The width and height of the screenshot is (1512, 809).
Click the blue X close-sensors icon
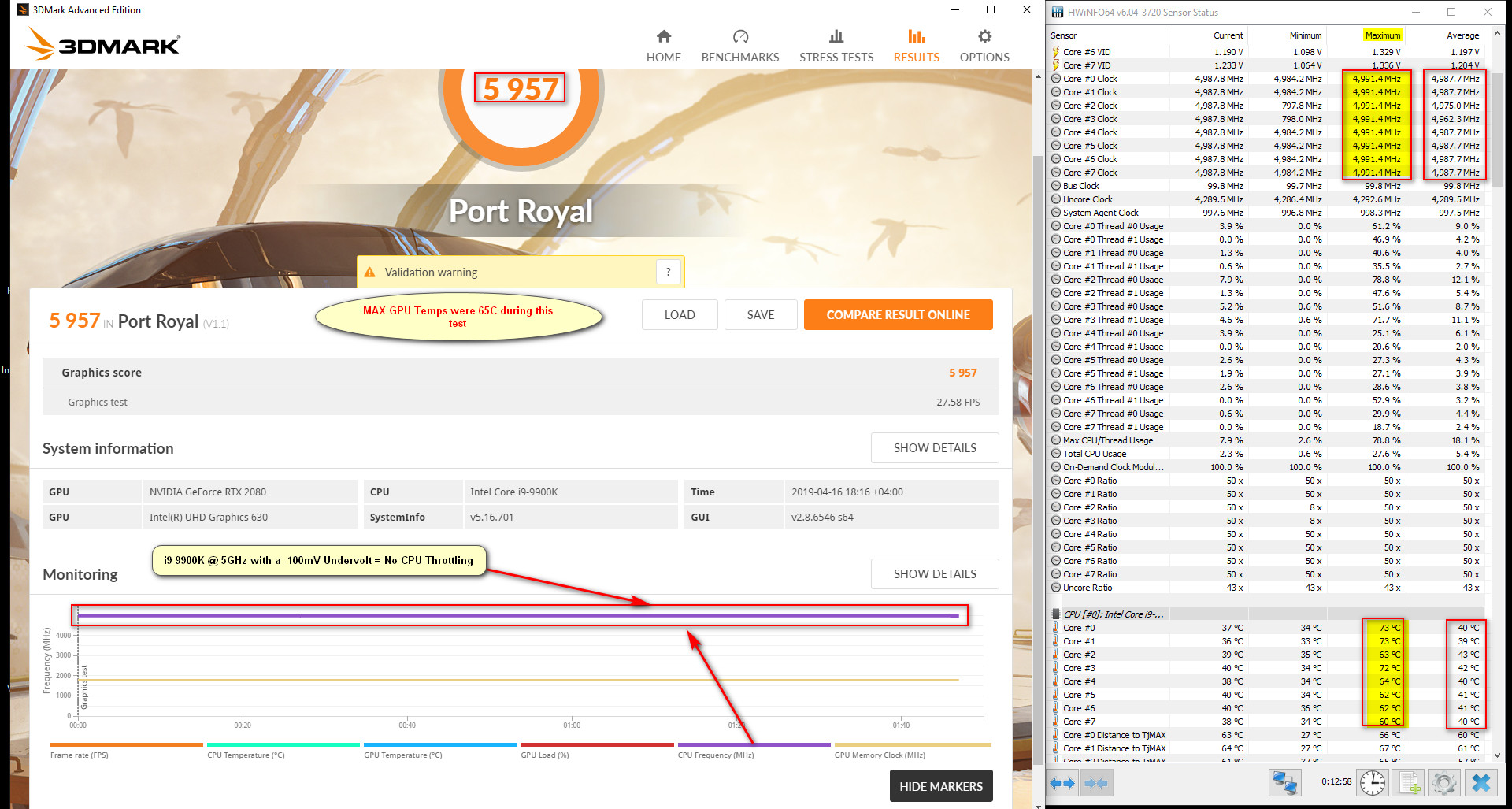[x=1480, y=783]
